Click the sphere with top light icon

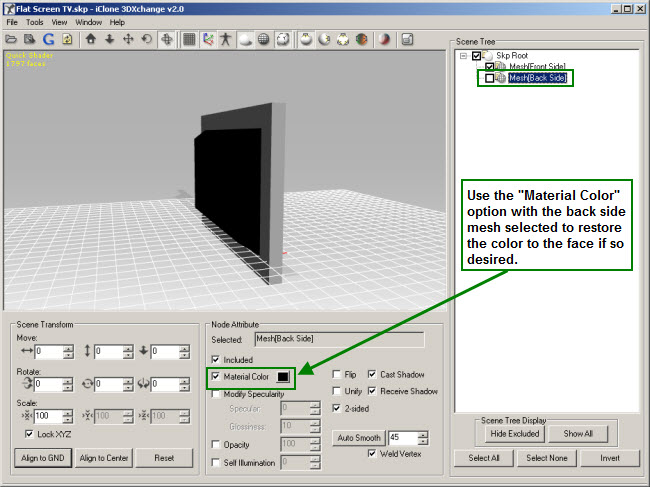(x=306, y=40)
